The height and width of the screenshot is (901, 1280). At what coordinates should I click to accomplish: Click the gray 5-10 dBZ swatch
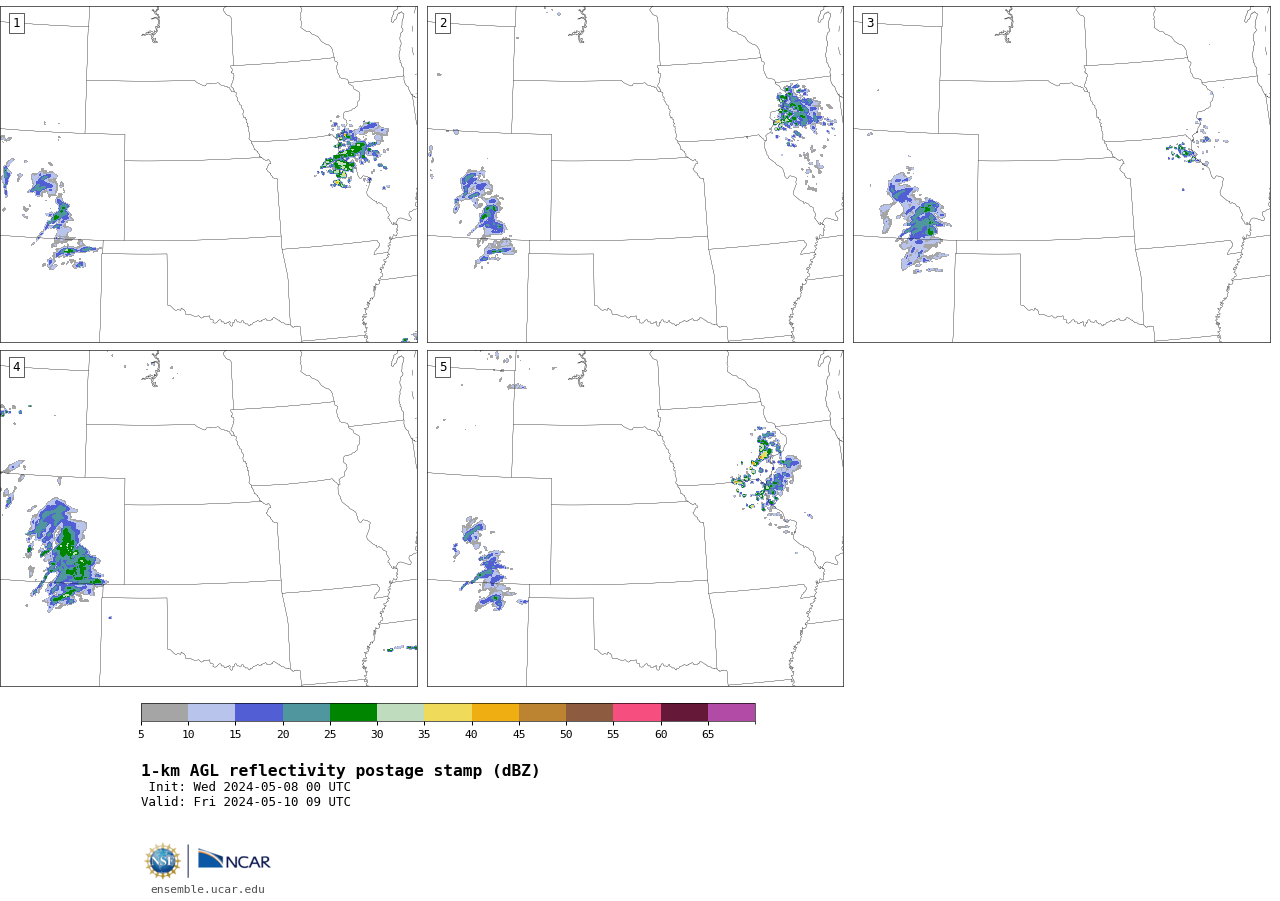164,713
